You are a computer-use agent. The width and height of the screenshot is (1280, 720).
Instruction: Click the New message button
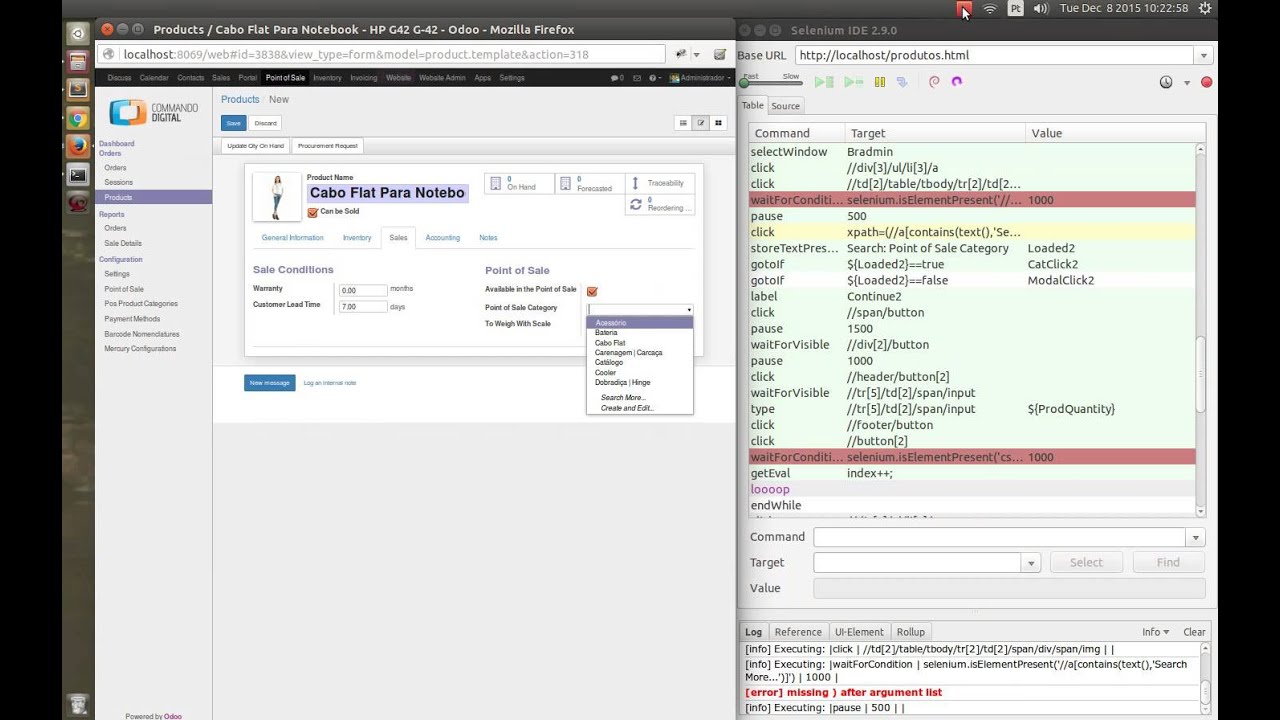269,383
